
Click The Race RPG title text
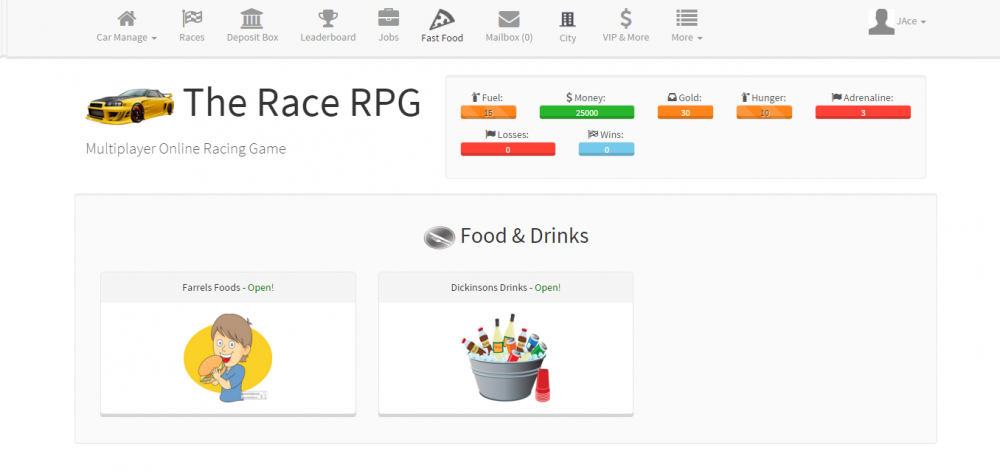(x=301, y=102)
